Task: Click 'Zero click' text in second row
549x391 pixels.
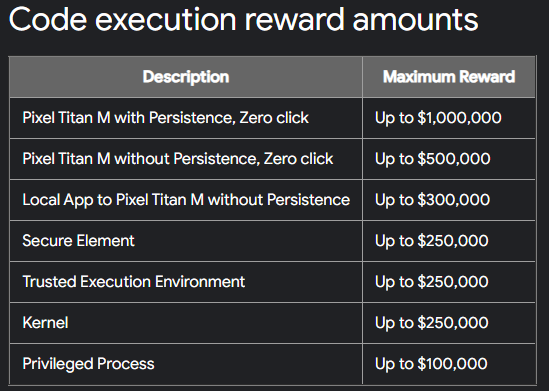Action: click(298, 159)
